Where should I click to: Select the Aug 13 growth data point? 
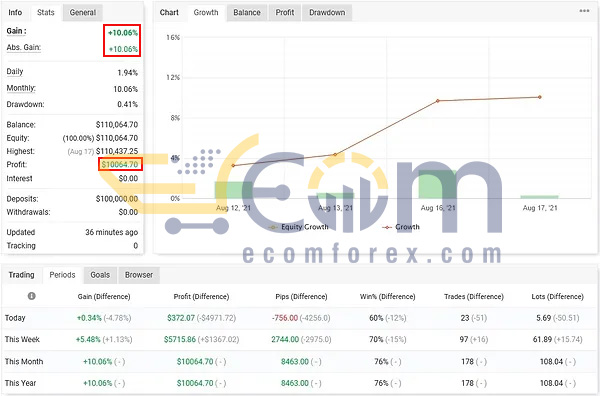[335, 155]
